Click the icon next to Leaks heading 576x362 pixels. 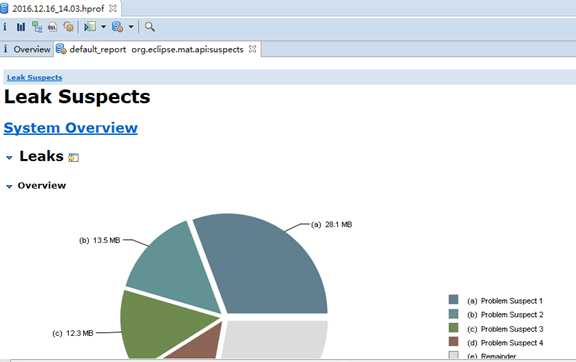click(x=73, y=157)
